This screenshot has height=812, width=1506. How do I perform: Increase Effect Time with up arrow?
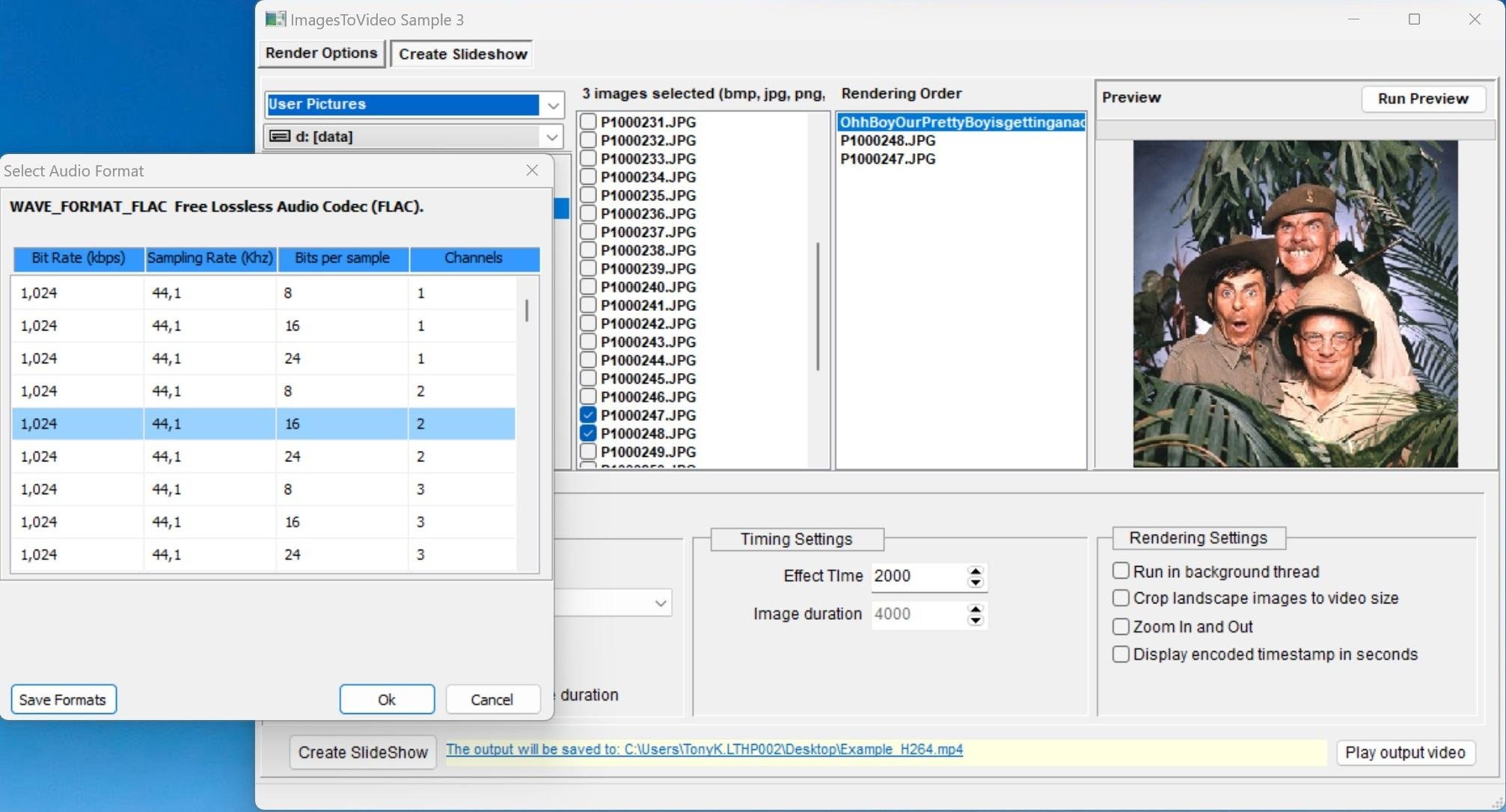click(x=975, y=570)
